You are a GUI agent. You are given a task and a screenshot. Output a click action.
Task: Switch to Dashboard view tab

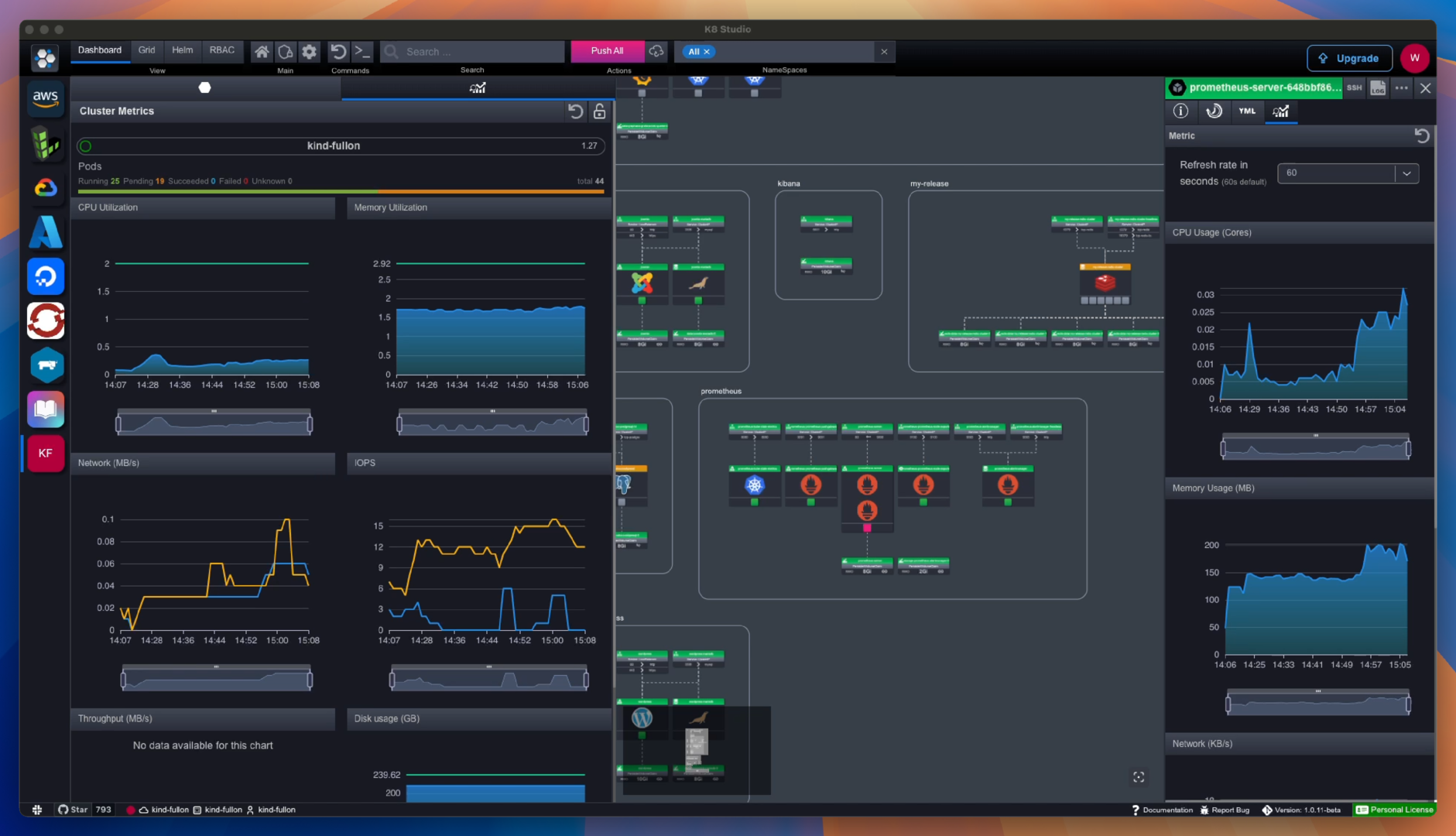100,50
